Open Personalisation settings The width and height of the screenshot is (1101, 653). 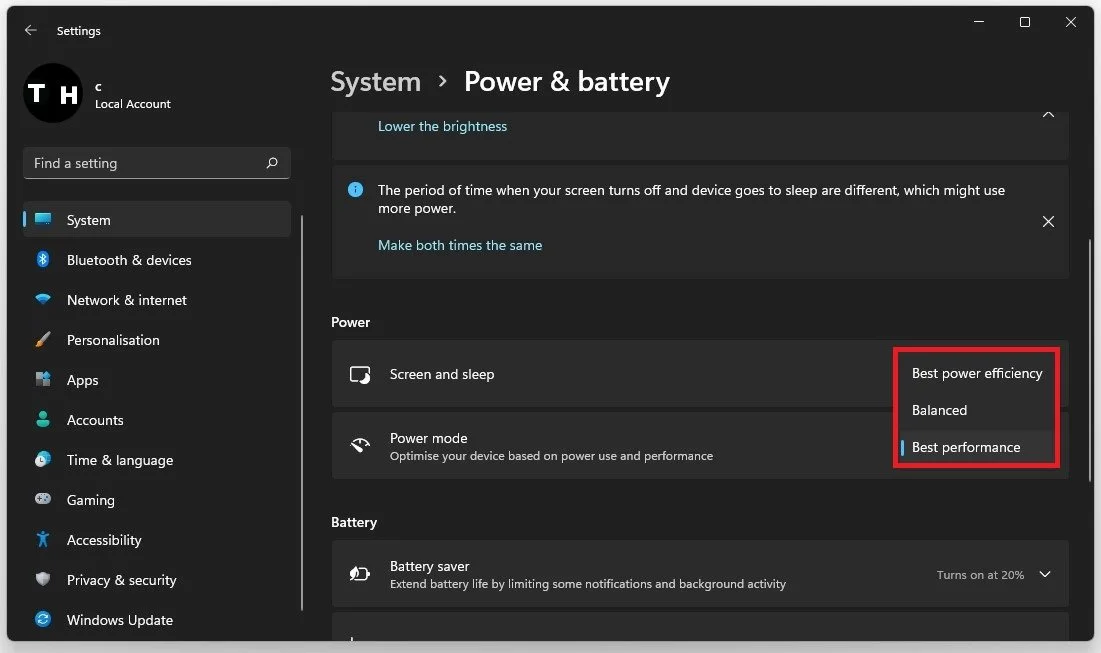pos(157,340)
